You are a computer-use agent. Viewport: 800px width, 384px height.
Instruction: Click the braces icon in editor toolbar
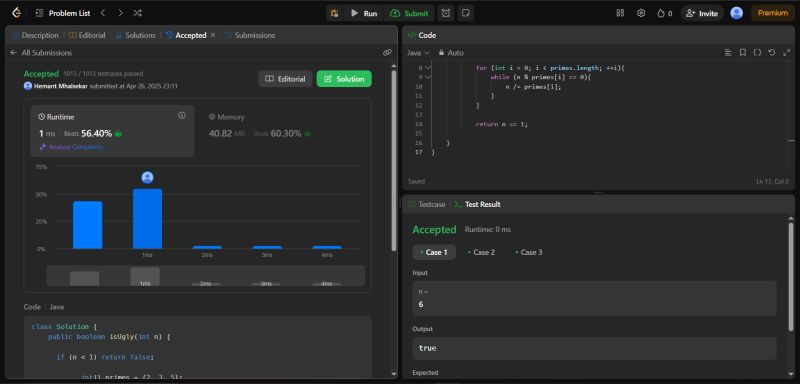pos(757,53)
